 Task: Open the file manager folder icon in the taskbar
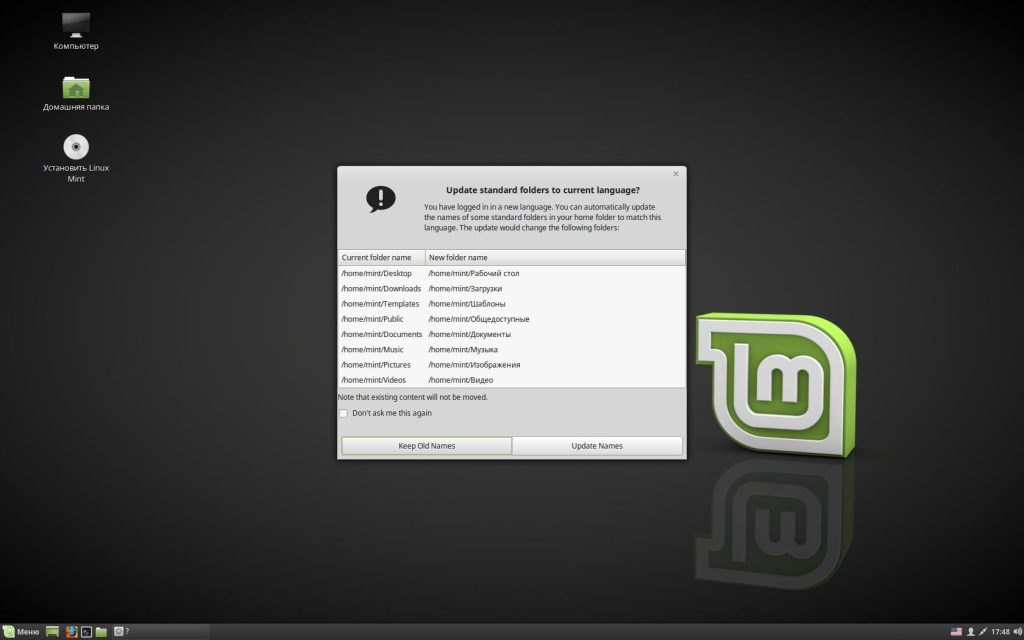pyautogui.click(x=101, y=631)
